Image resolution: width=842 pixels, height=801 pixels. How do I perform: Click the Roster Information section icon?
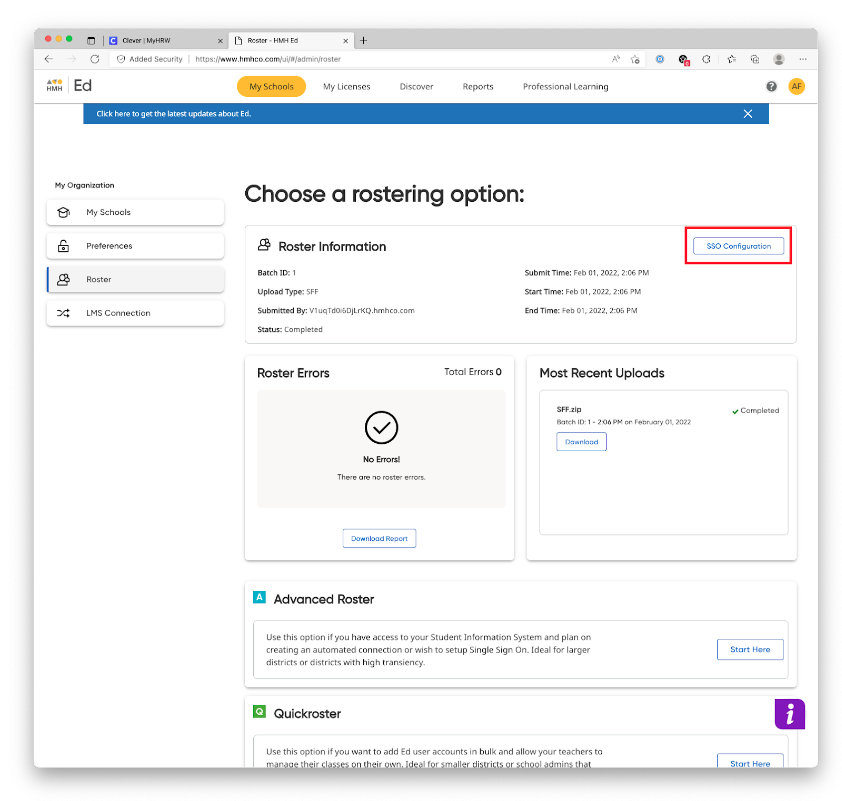[x=261, y=245]
